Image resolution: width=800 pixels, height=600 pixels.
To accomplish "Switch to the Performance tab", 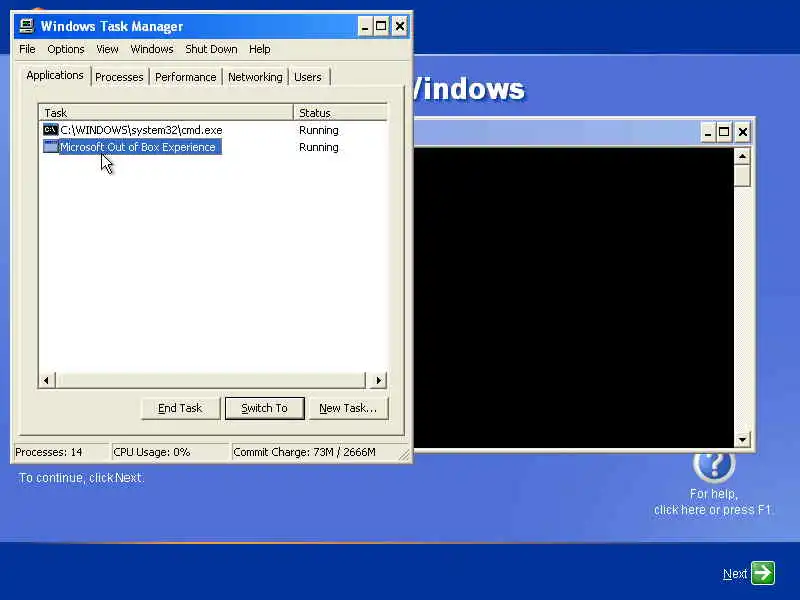I will pos(185,77).
